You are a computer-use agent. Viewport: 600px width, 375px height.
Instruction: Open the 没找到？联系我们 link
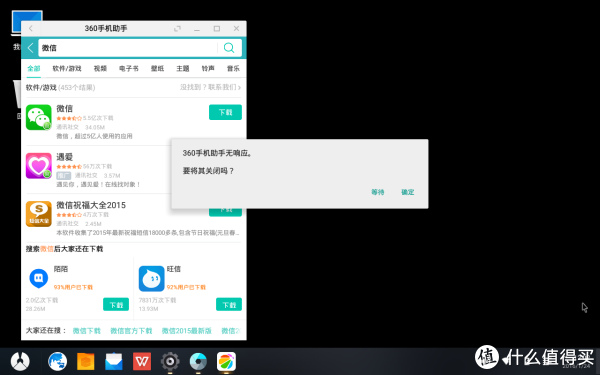(210, 87)
